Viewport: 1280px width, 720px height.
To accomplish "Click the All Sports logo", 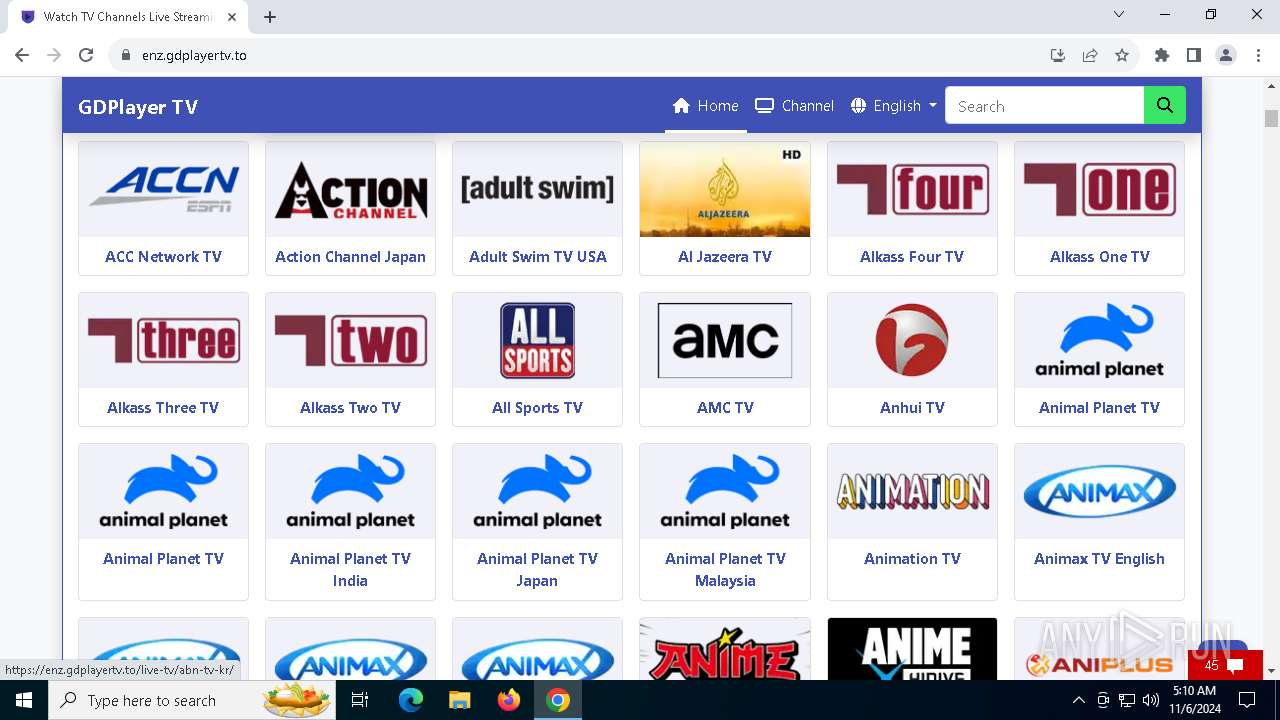I will pos(537,340).
